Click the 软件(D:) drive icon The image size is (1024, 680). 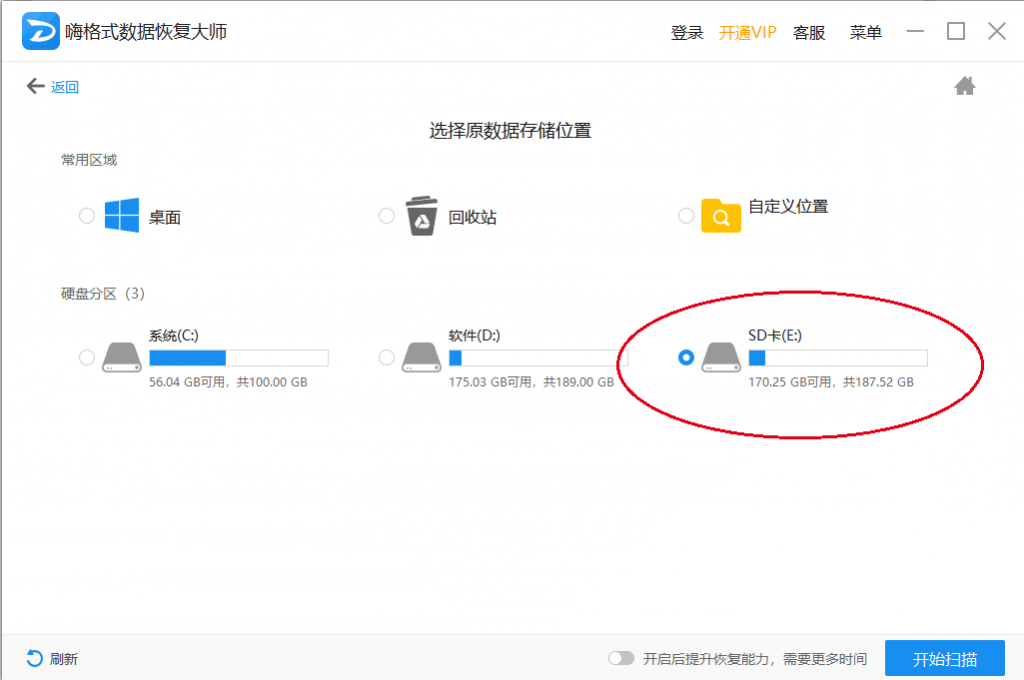421,357
